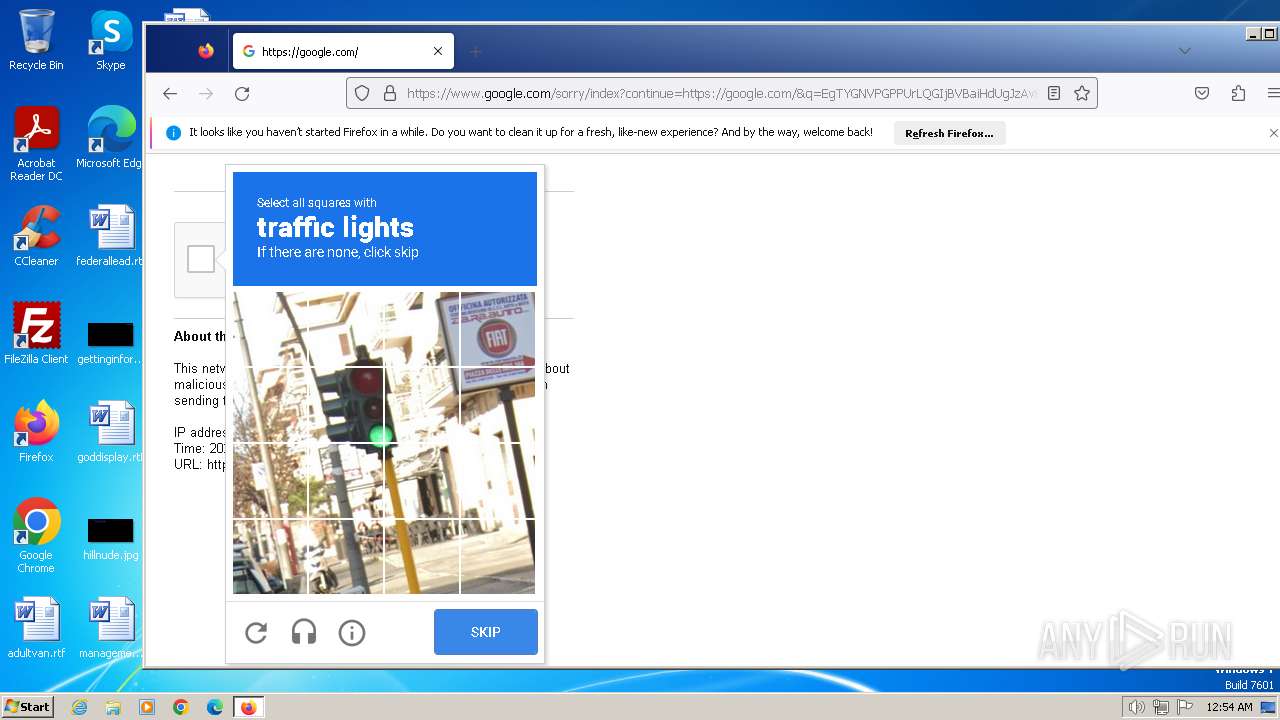Open CCleaner desktop shortcut
This screenshot has width=1280, height=720.
[x=36, y=236]
